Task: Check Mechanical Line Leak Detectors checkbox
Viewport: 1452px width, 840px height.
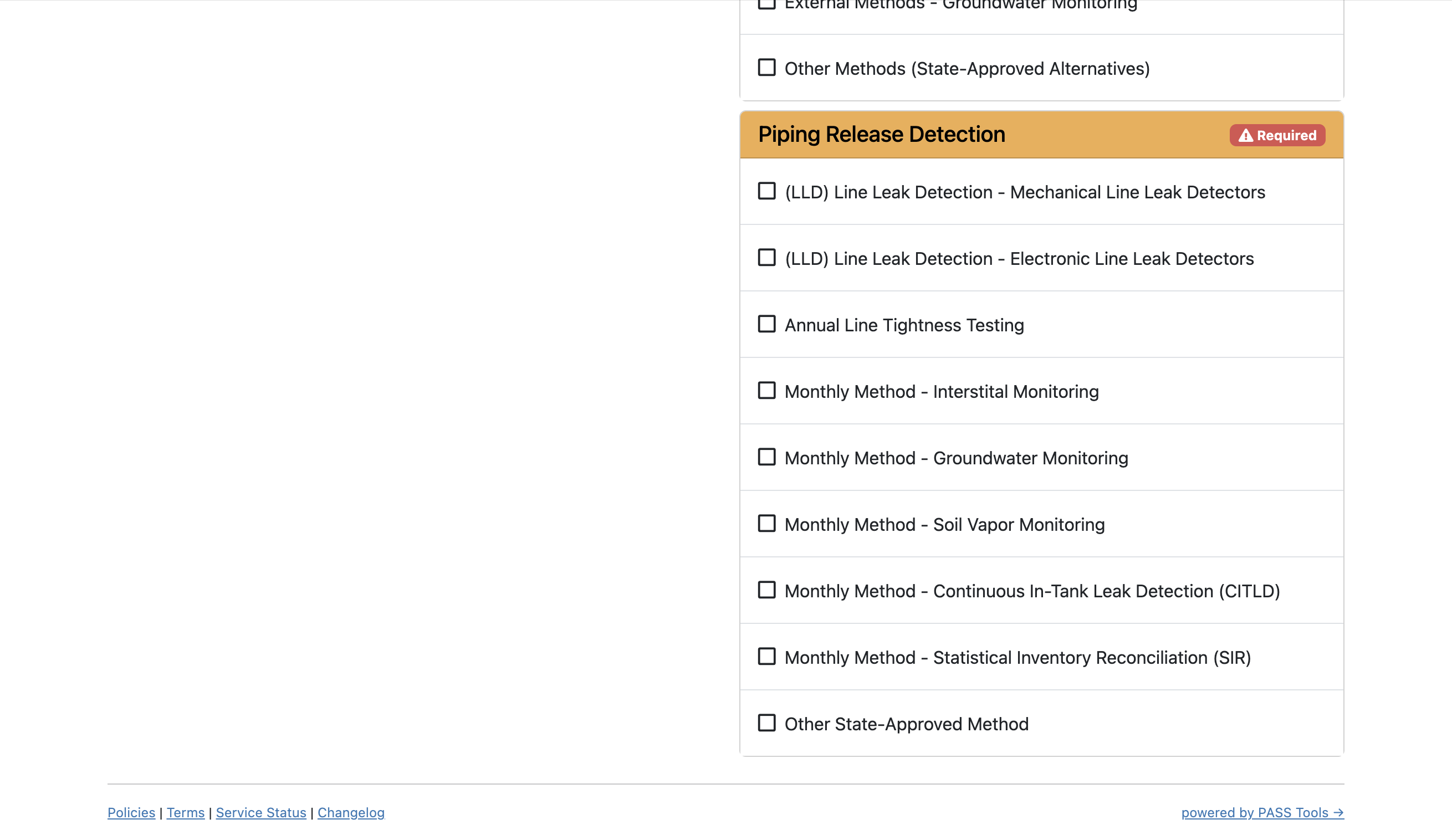Action: point(766,191)
